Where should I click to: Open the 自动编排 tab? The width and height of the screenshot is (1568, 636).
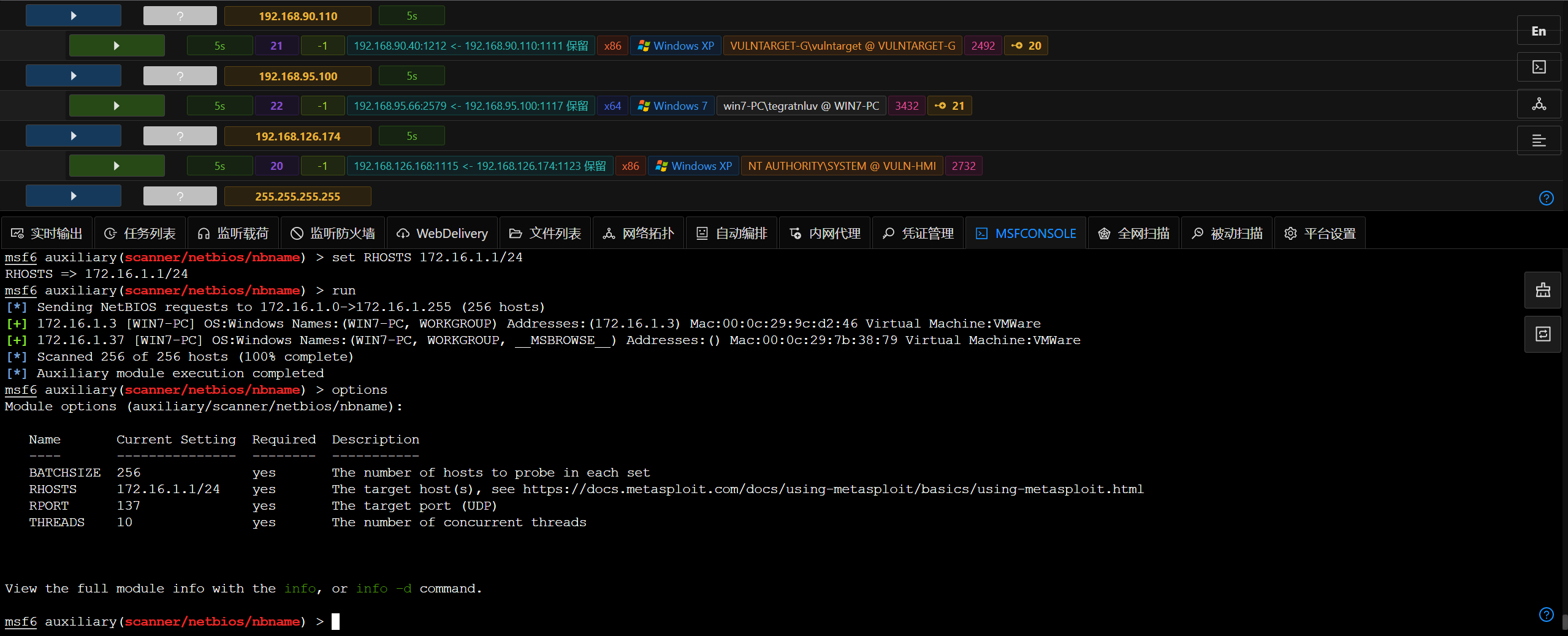(x=731, y=234)
